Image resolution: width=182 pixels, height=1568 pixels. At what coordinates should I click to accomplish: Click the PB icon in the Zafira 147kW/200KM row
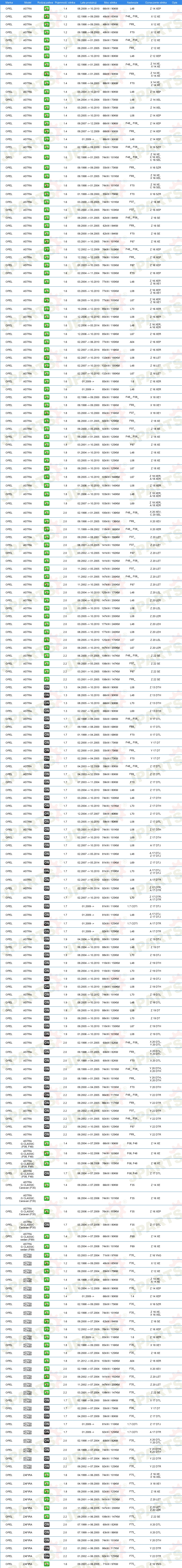tap(47, 1508)
